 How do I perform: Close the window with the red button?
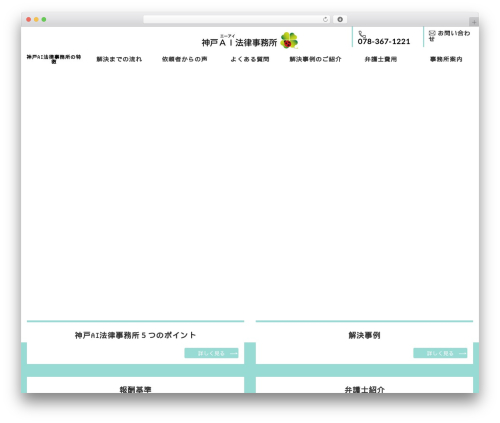[x=29, y=20]
